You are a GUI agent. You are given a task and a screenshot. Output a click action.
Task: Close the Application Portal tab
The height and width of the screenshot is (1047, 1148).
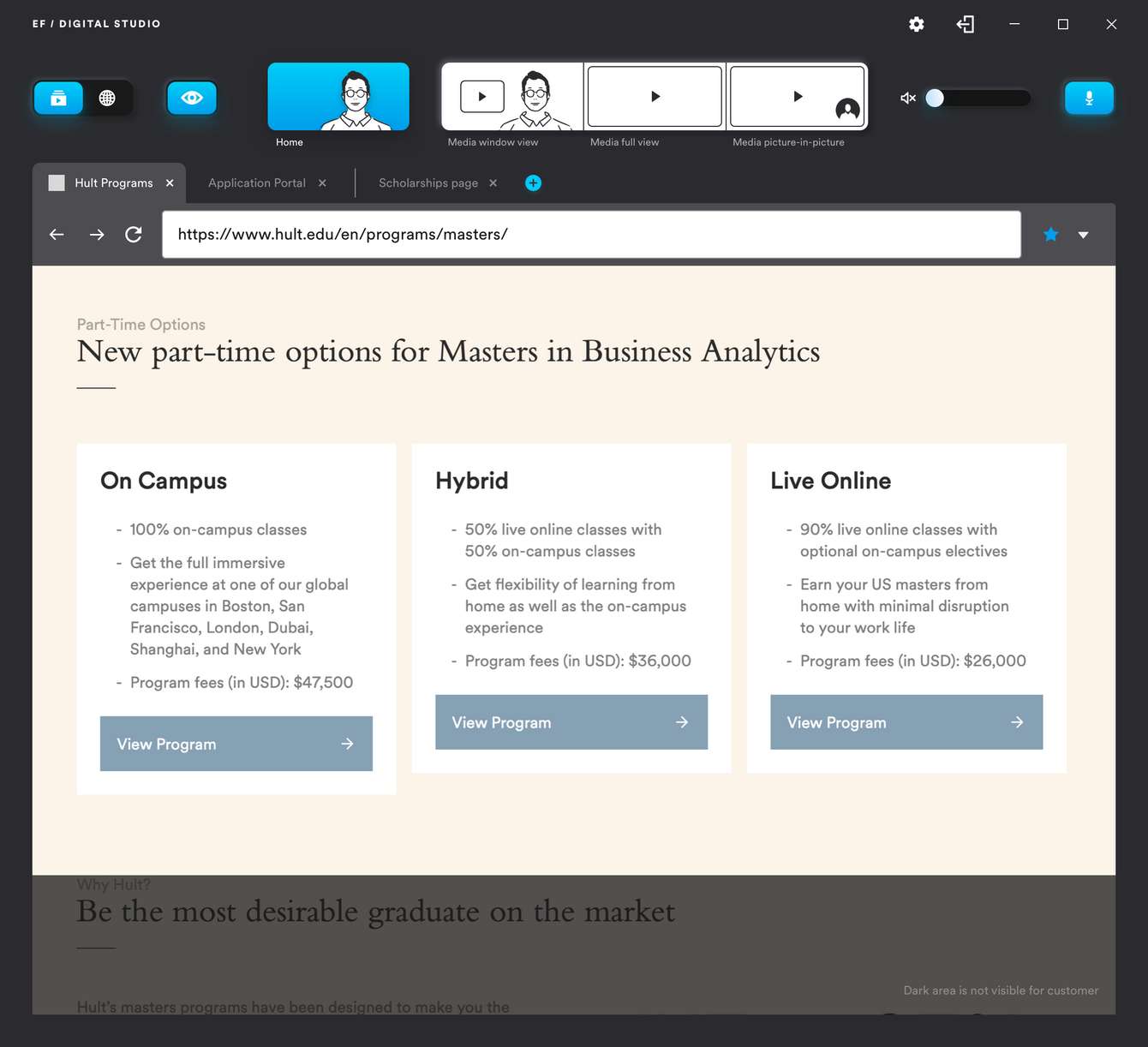point(322,182)
